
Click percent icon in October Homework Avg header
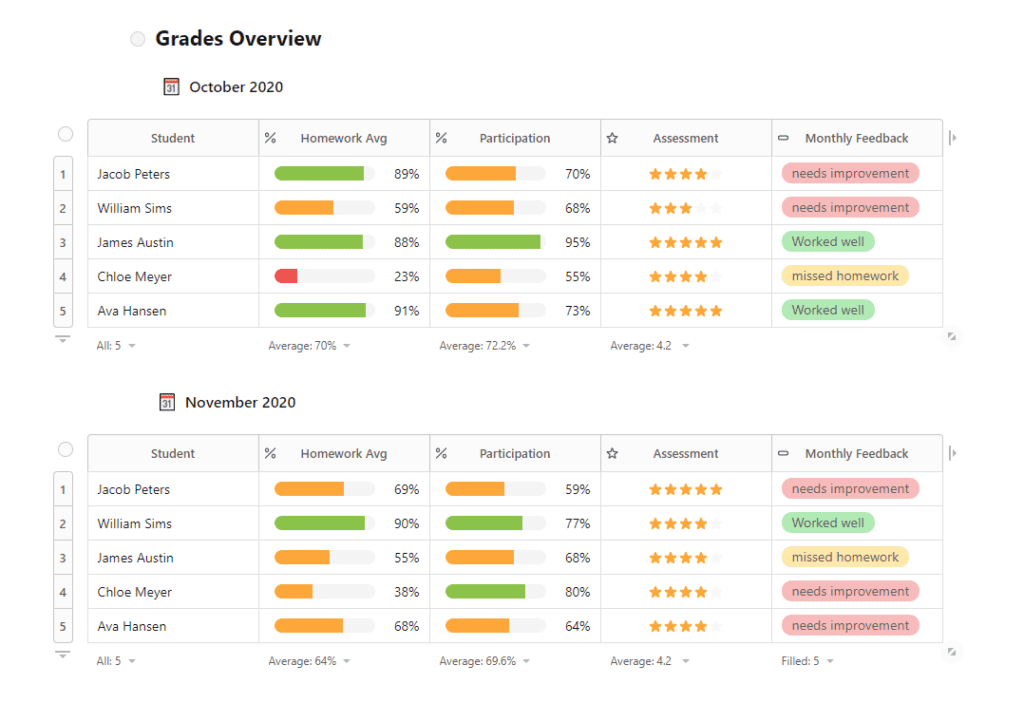(270, 138)
